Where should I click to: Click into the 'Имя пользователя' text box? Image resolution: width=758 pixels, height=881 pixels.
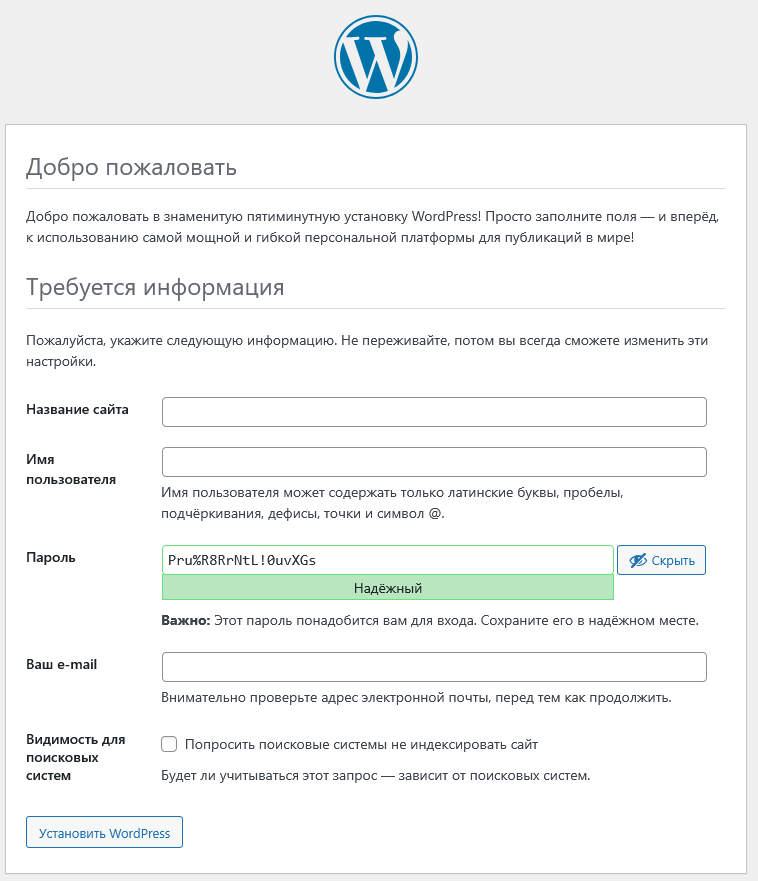[434, 462]
